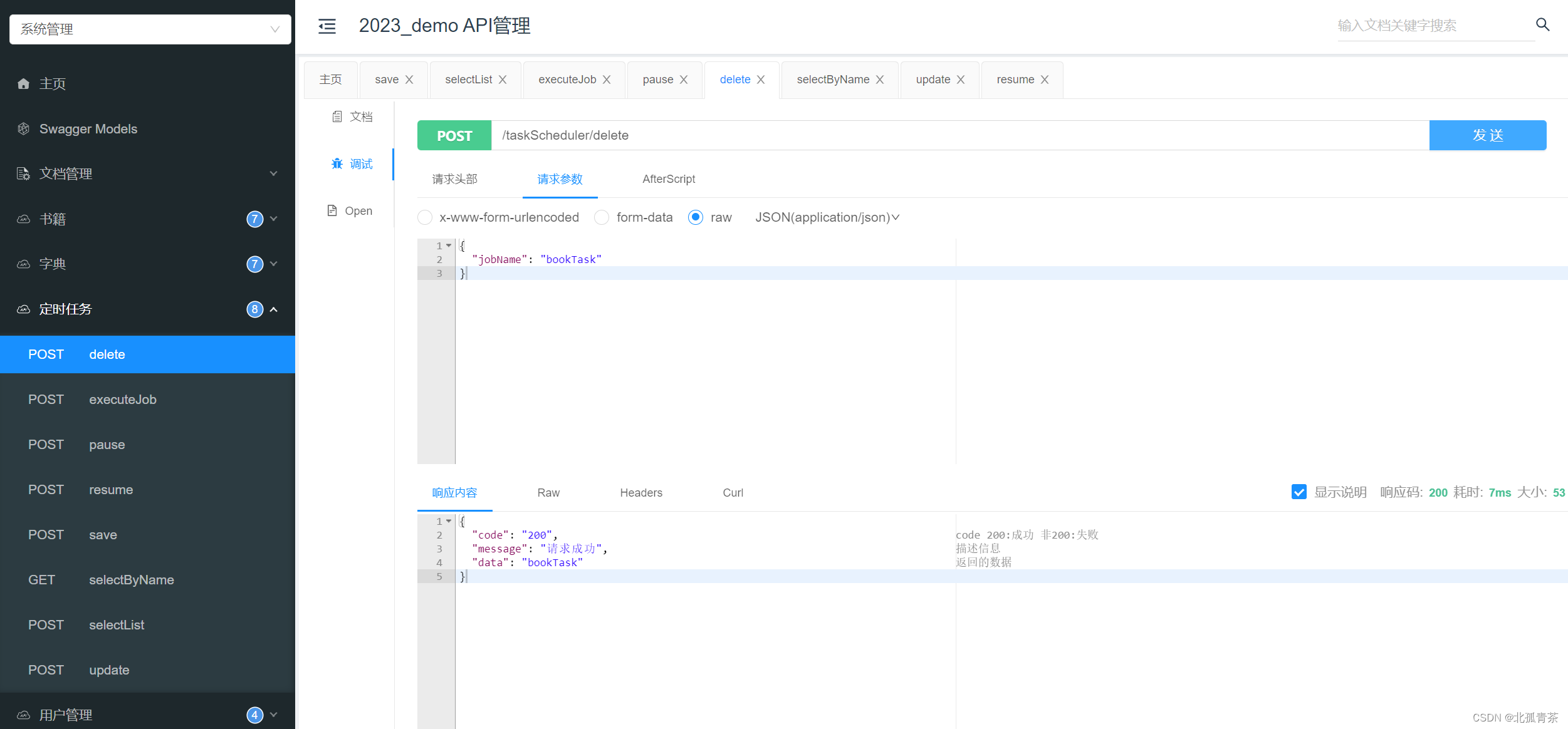
Task: Close the selectList tab with X
Action: (x=503, y=80)
